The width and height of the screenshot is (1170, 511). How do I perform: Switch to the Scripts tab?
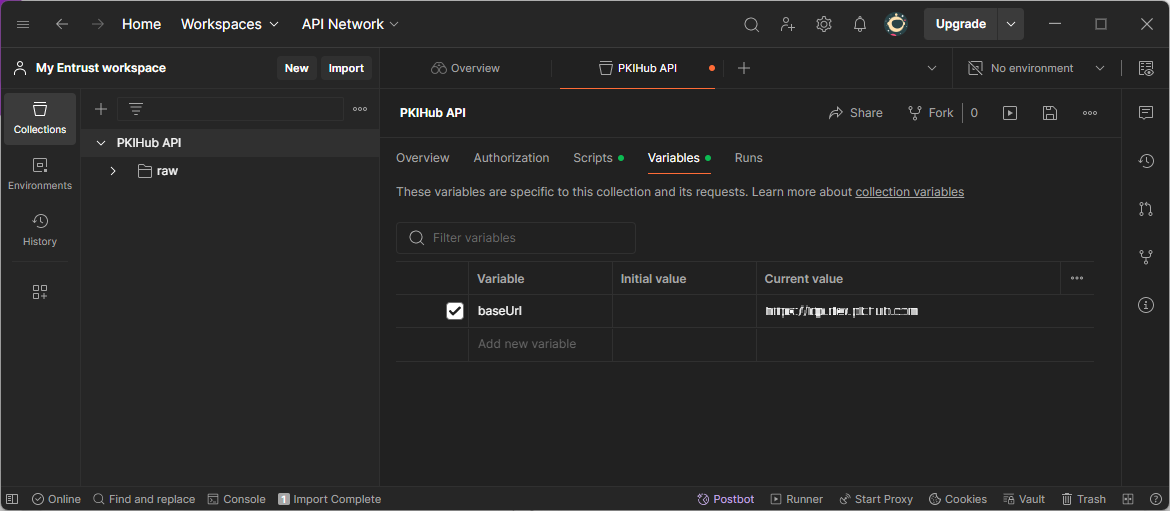[x=593, y=158]
